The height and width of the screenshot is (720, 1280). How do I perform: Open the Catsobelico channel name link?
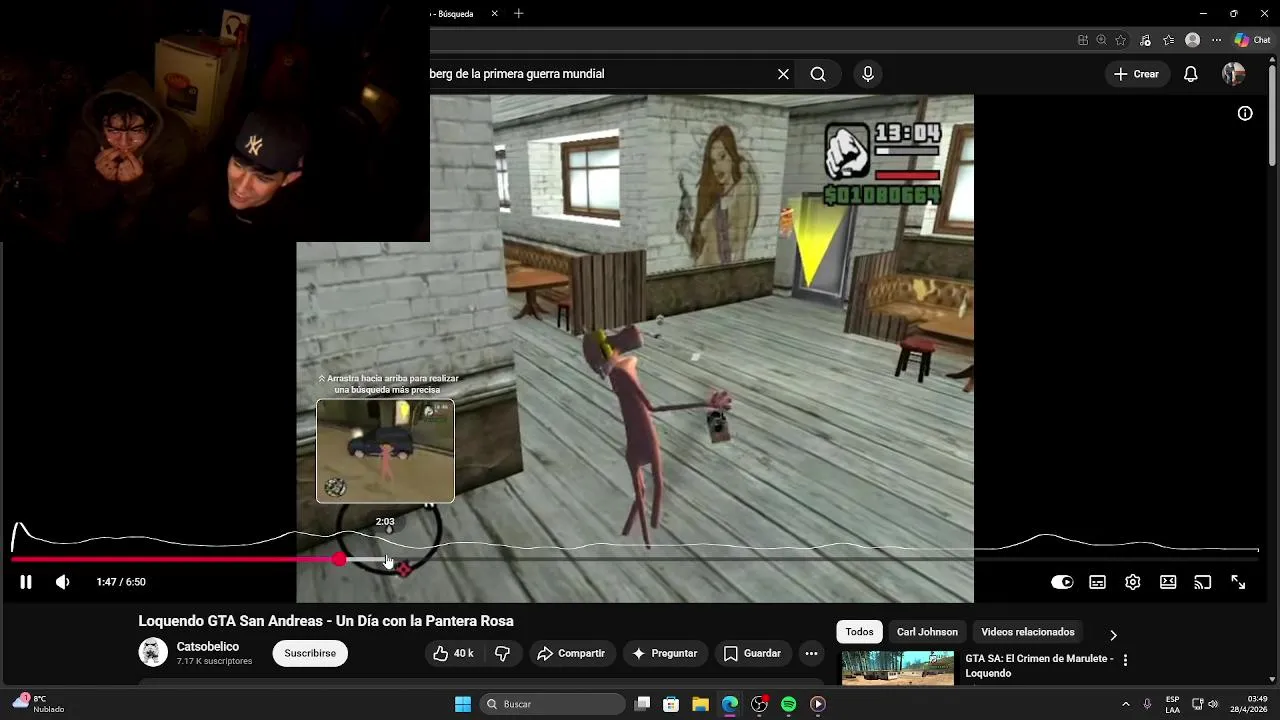208,647
